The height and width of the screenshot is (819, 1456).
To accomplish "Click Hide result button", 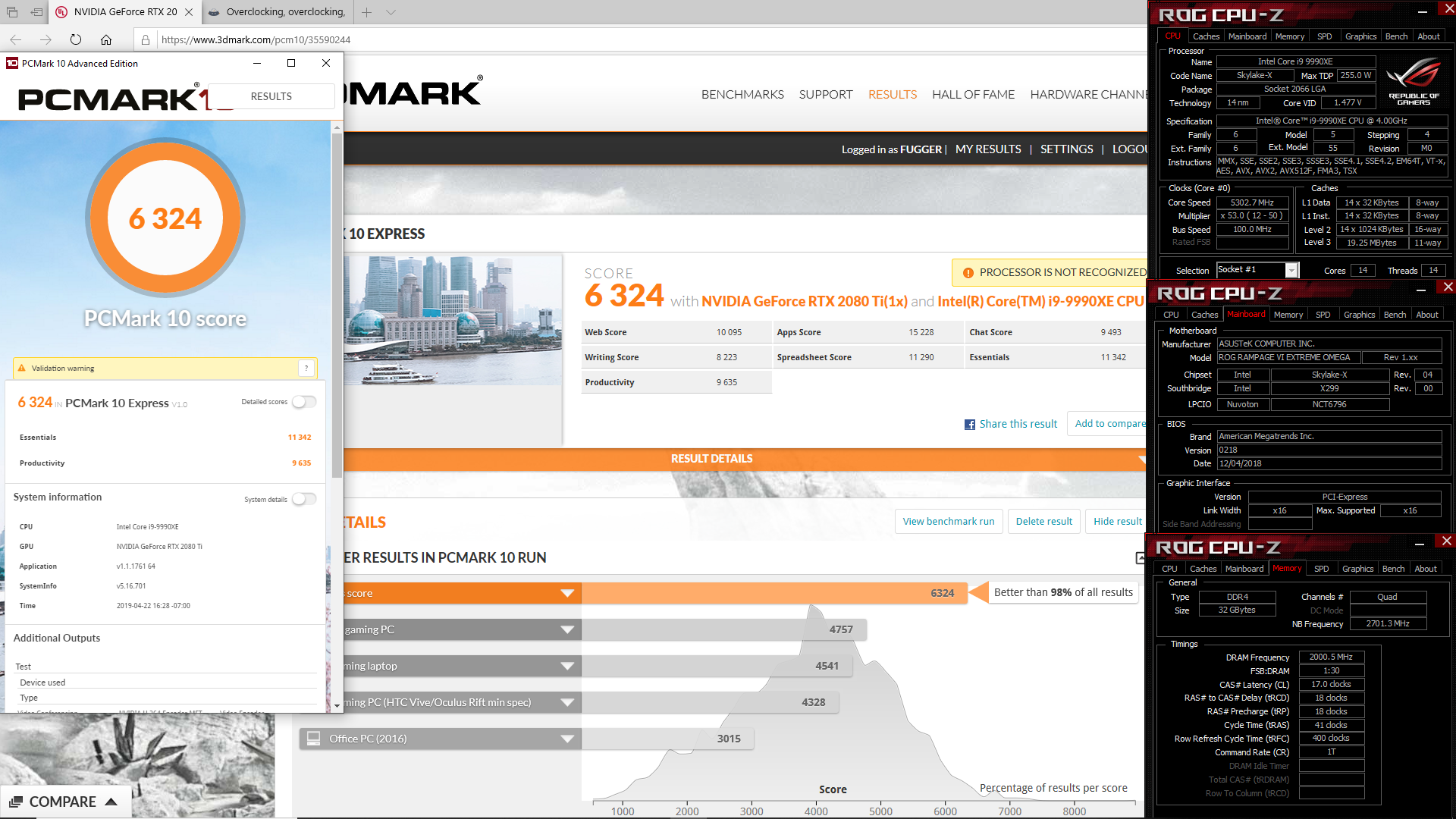I will point(1116,522).
